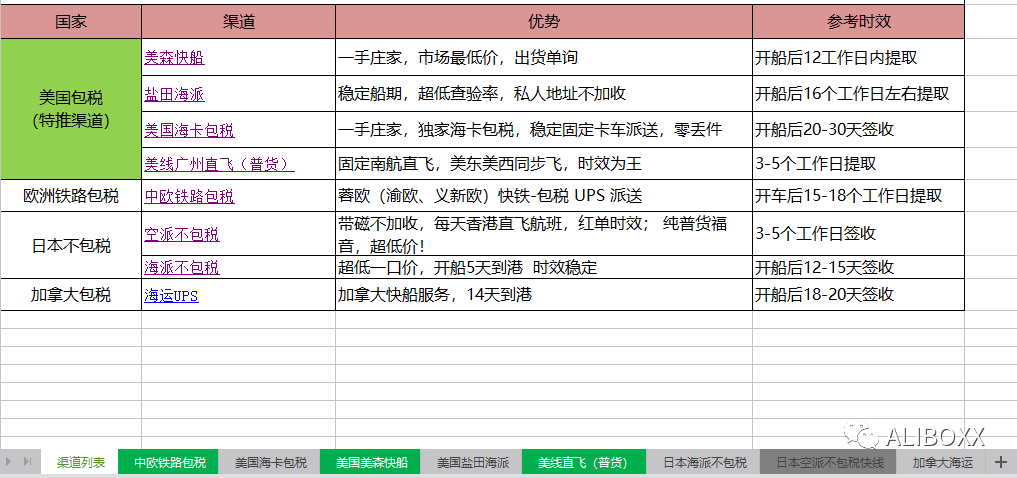
Task: Follow the 盐田海派 hyperlink
Action: pyautogui.click(x=174, y=95)
